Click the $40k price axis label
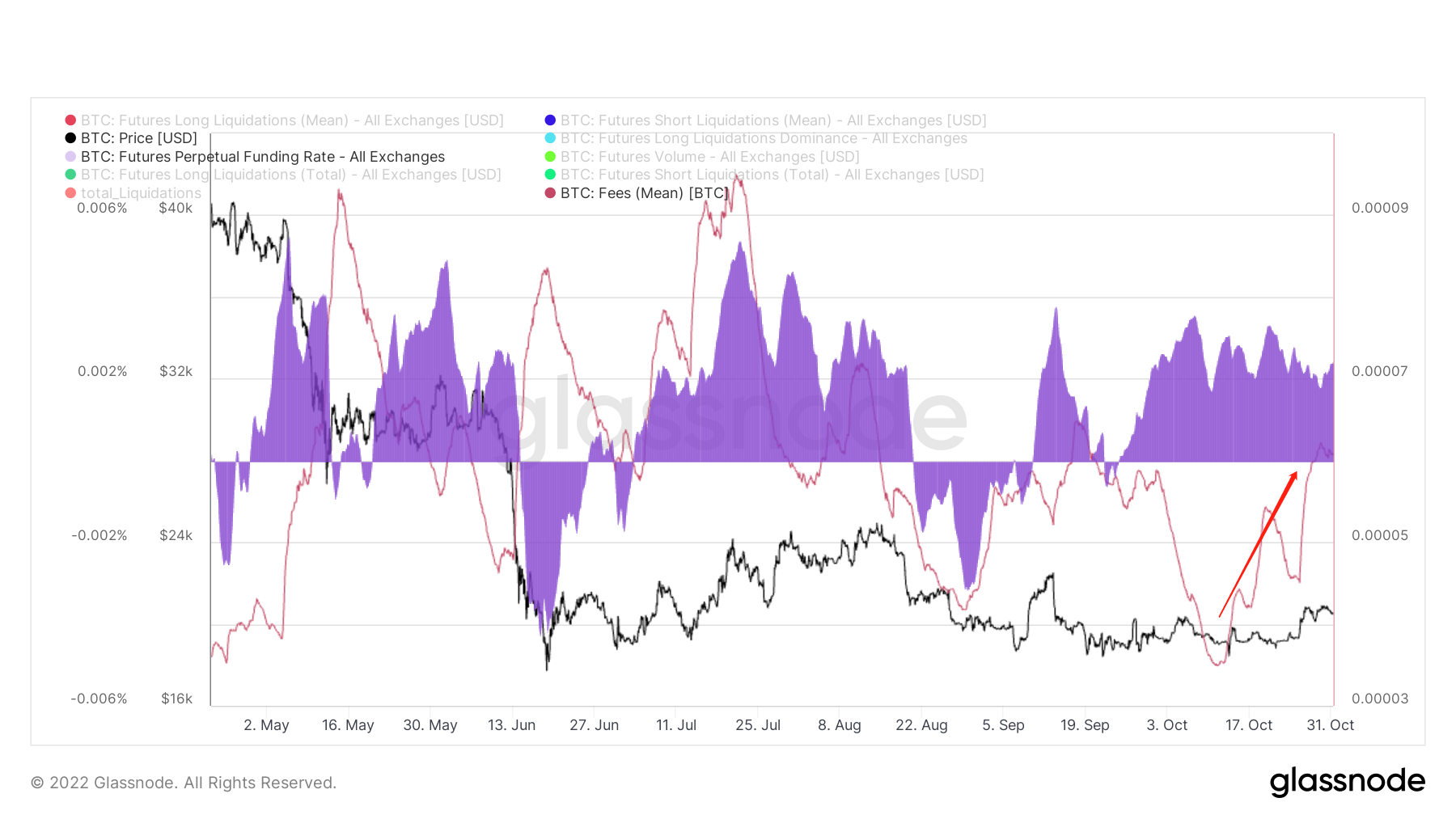The width and height of the screenshot is (1456, 819). pos(176,208)
